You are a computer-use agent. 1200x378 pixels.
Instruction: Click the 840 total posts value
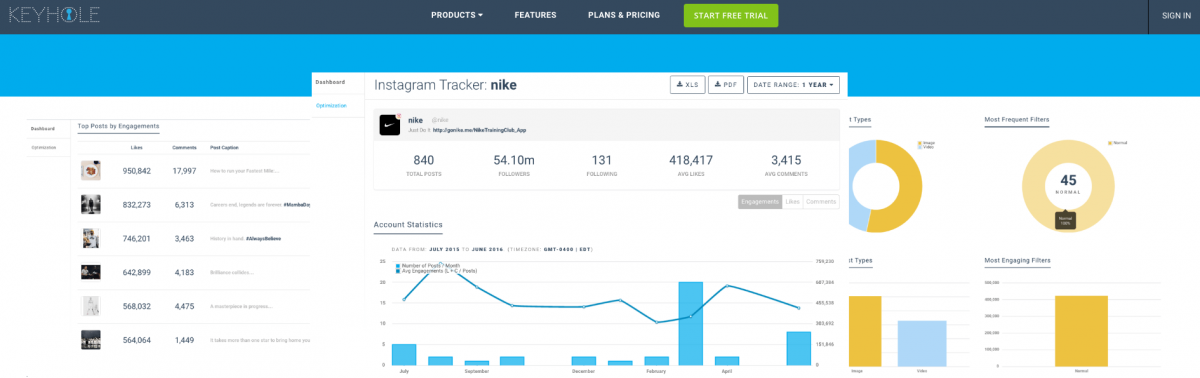[424, 160]
